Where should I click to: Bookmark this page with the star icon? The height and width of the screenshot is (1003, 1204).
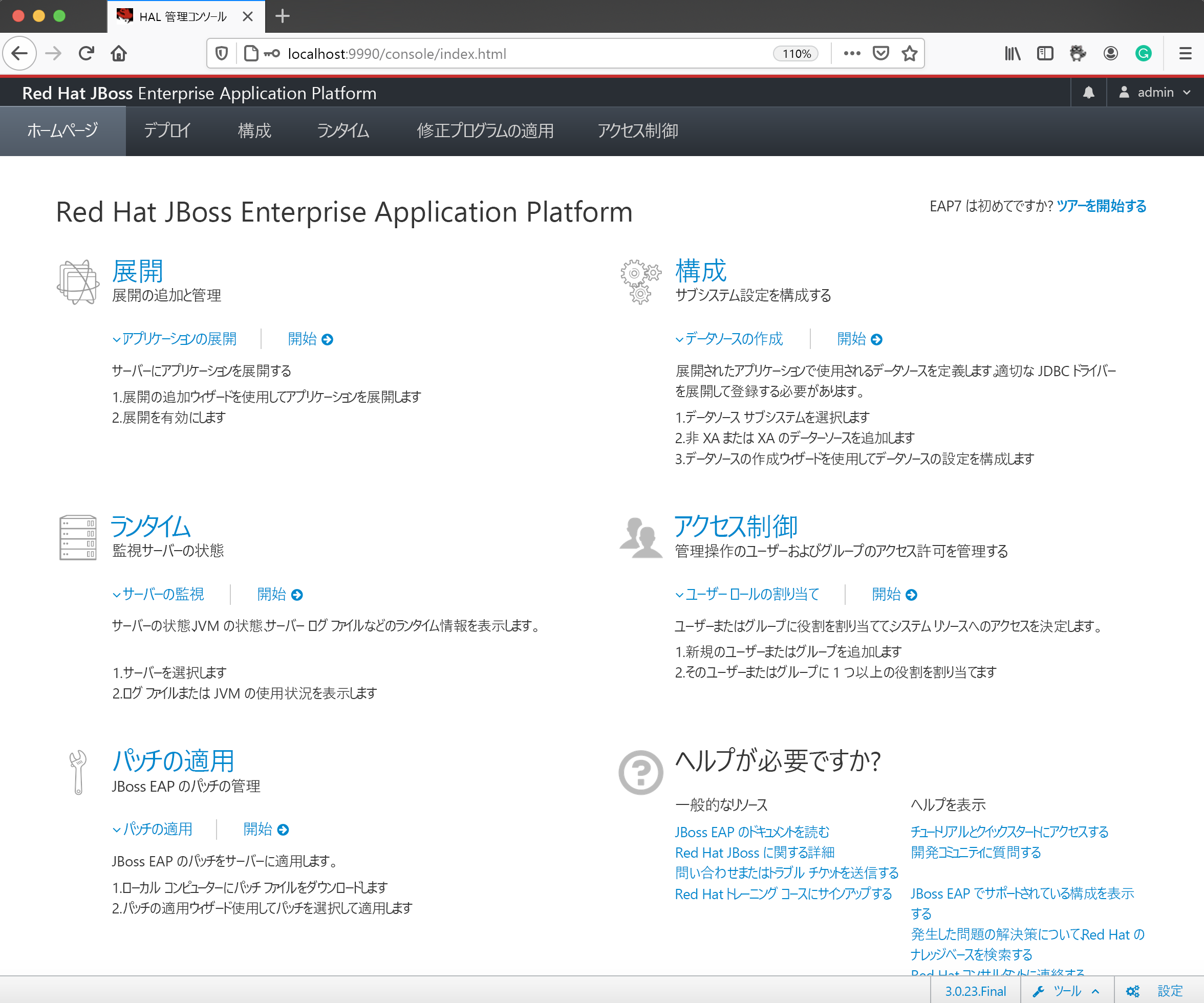pyautogui.click(x=909, y=53)
